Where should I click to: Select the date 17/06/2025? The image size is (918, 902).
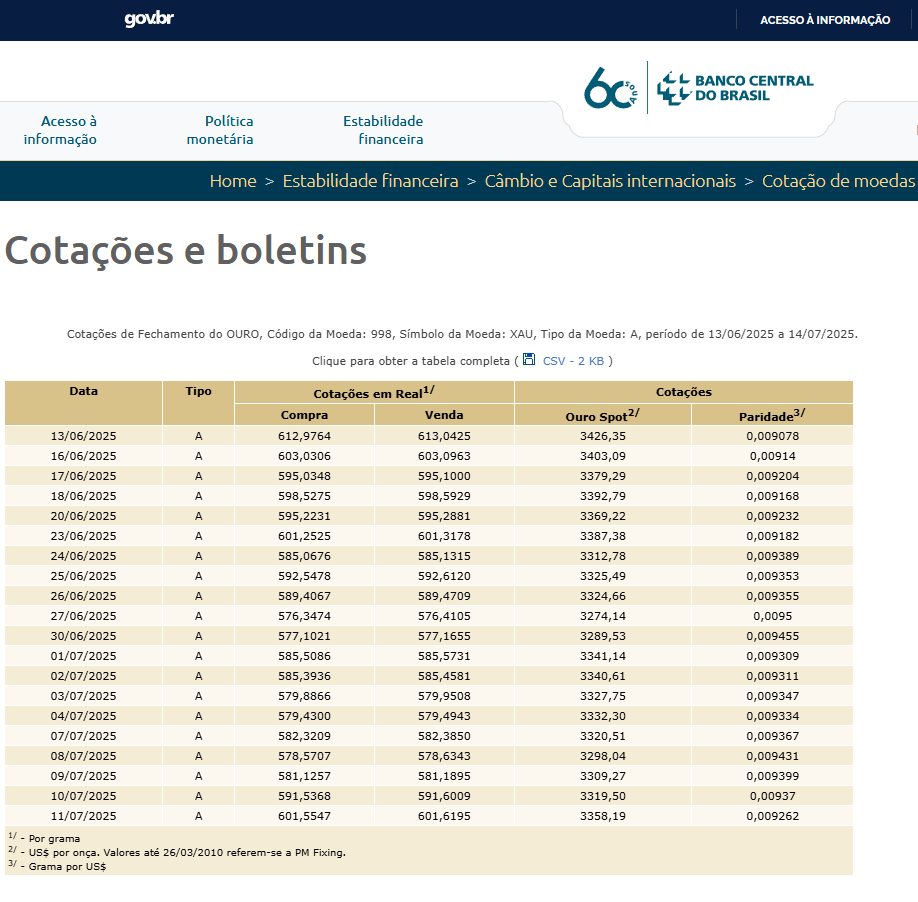tap(84, 476)
